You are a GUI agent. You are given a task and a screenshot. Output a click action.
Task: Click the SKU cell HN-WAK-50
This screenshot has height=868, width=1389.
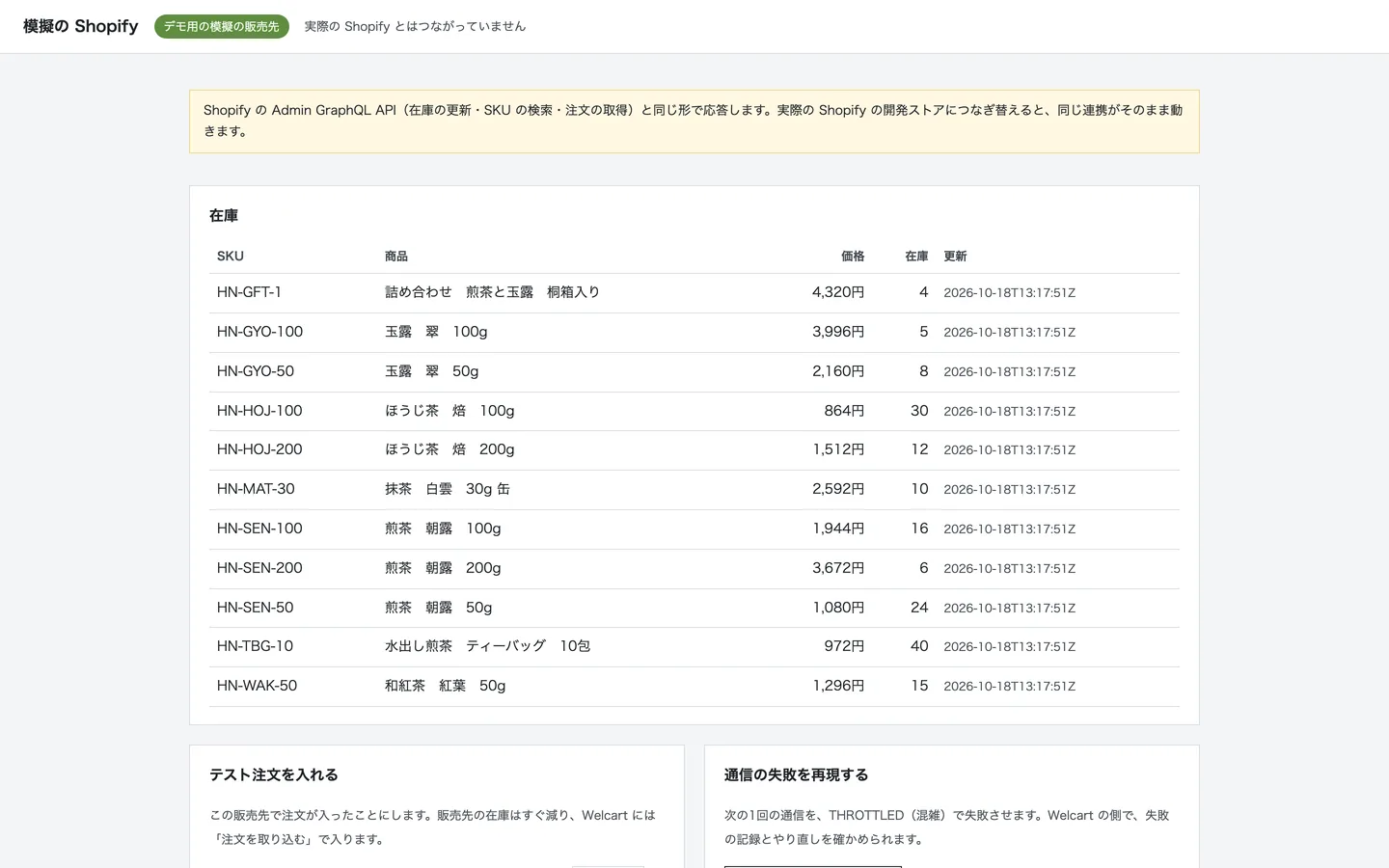click(257, 686)
